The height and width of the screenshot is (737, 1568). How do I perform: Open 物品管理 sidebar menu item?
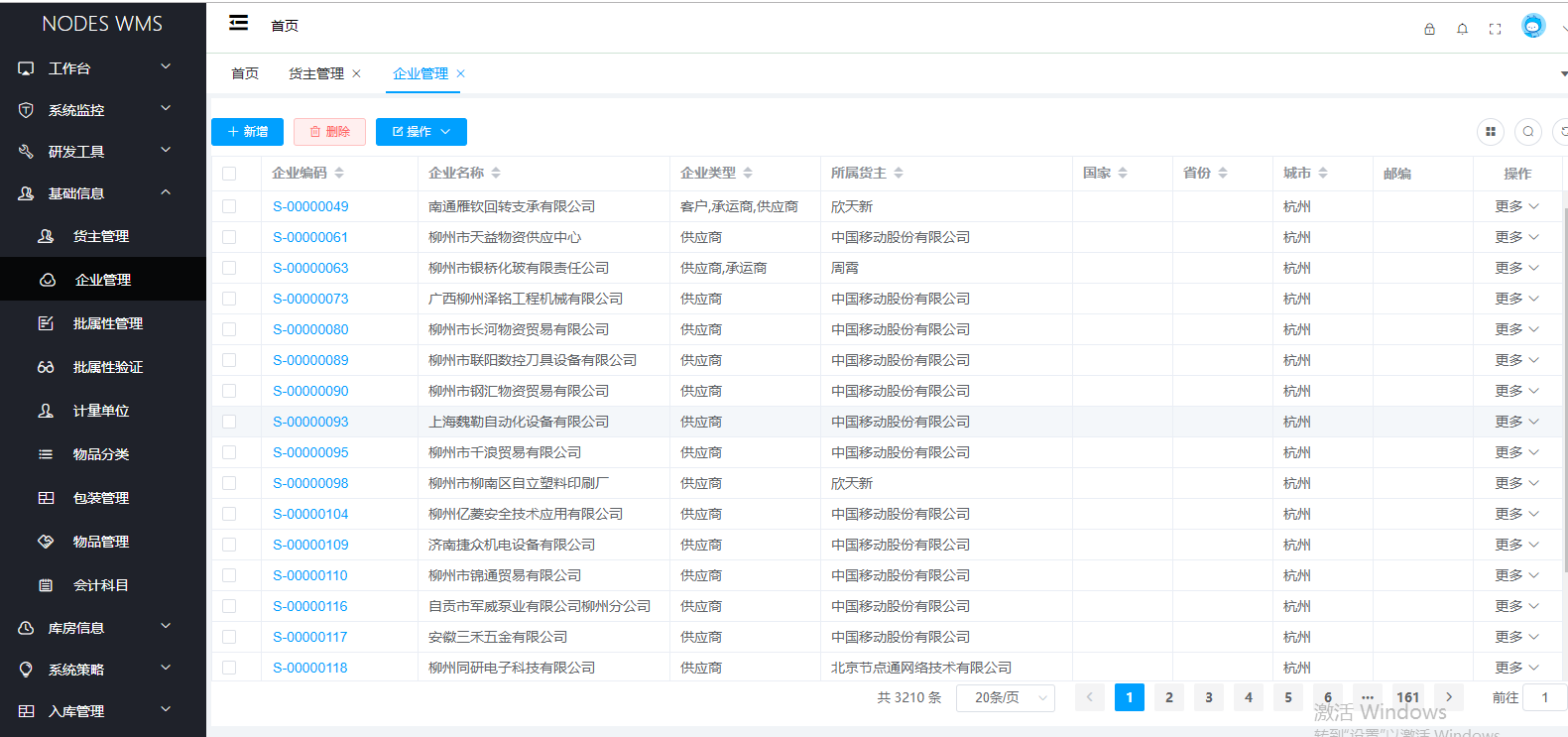click(103, 542)
